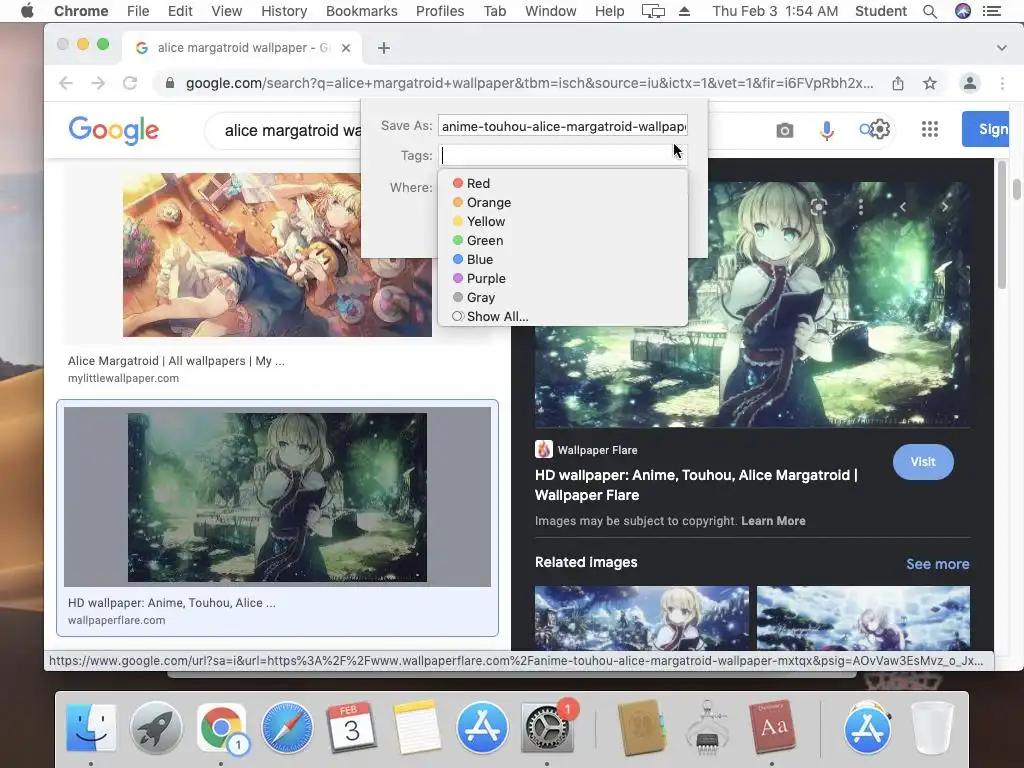Click the voice search microphone icon

(x=827, y=131)
